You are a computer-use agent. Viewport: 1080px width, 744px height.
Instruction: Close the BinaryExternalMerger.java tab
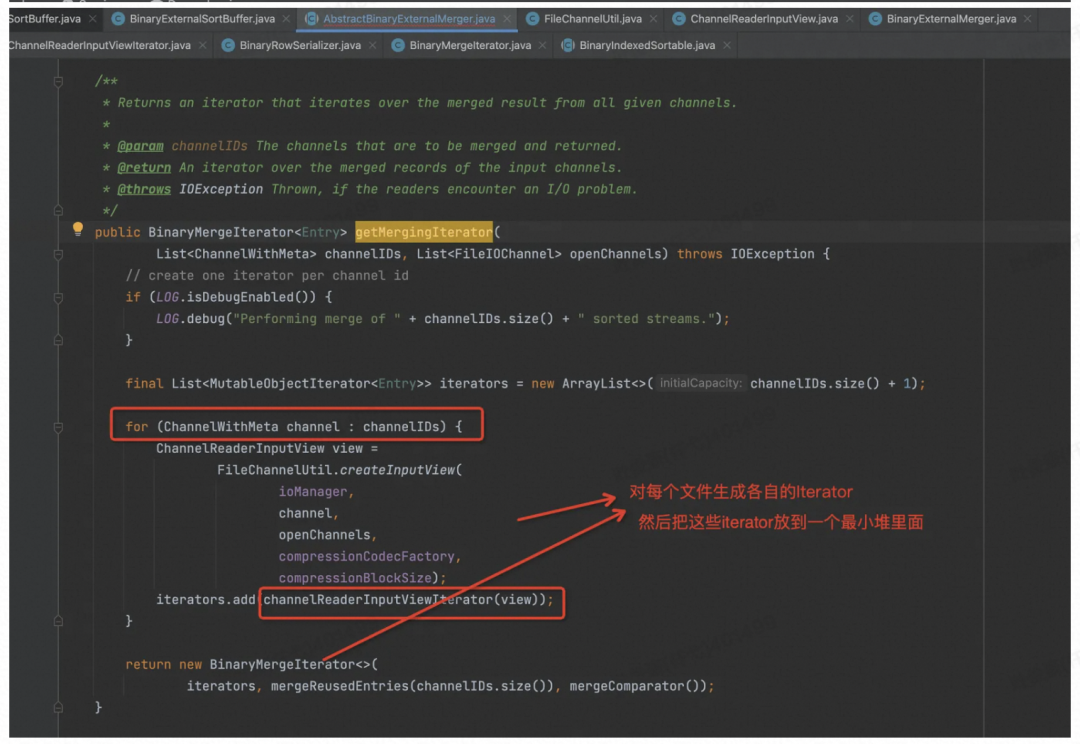click(1028, 19)
